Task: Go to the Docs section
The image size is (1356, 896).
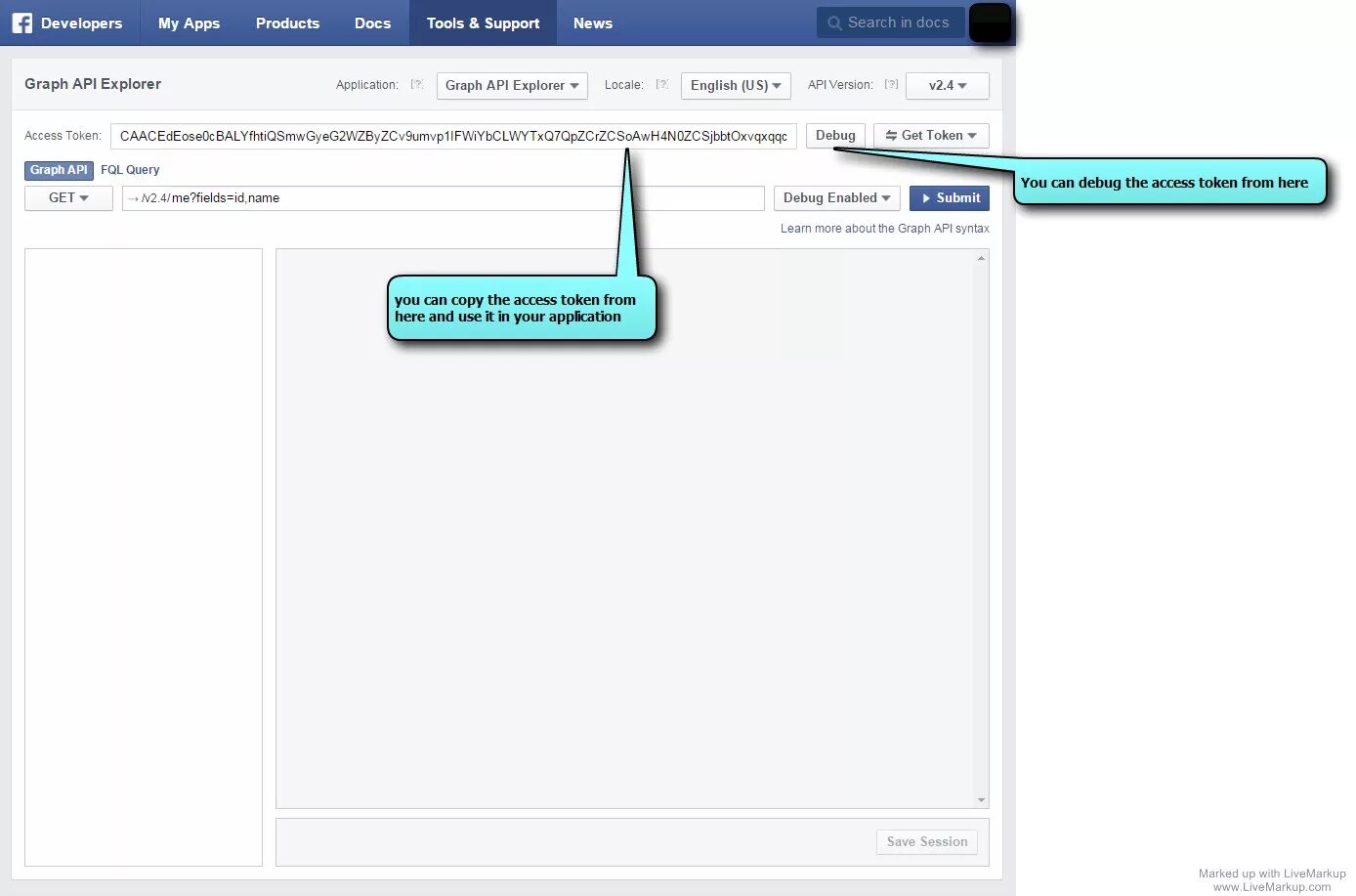Action: coord(372,22)
